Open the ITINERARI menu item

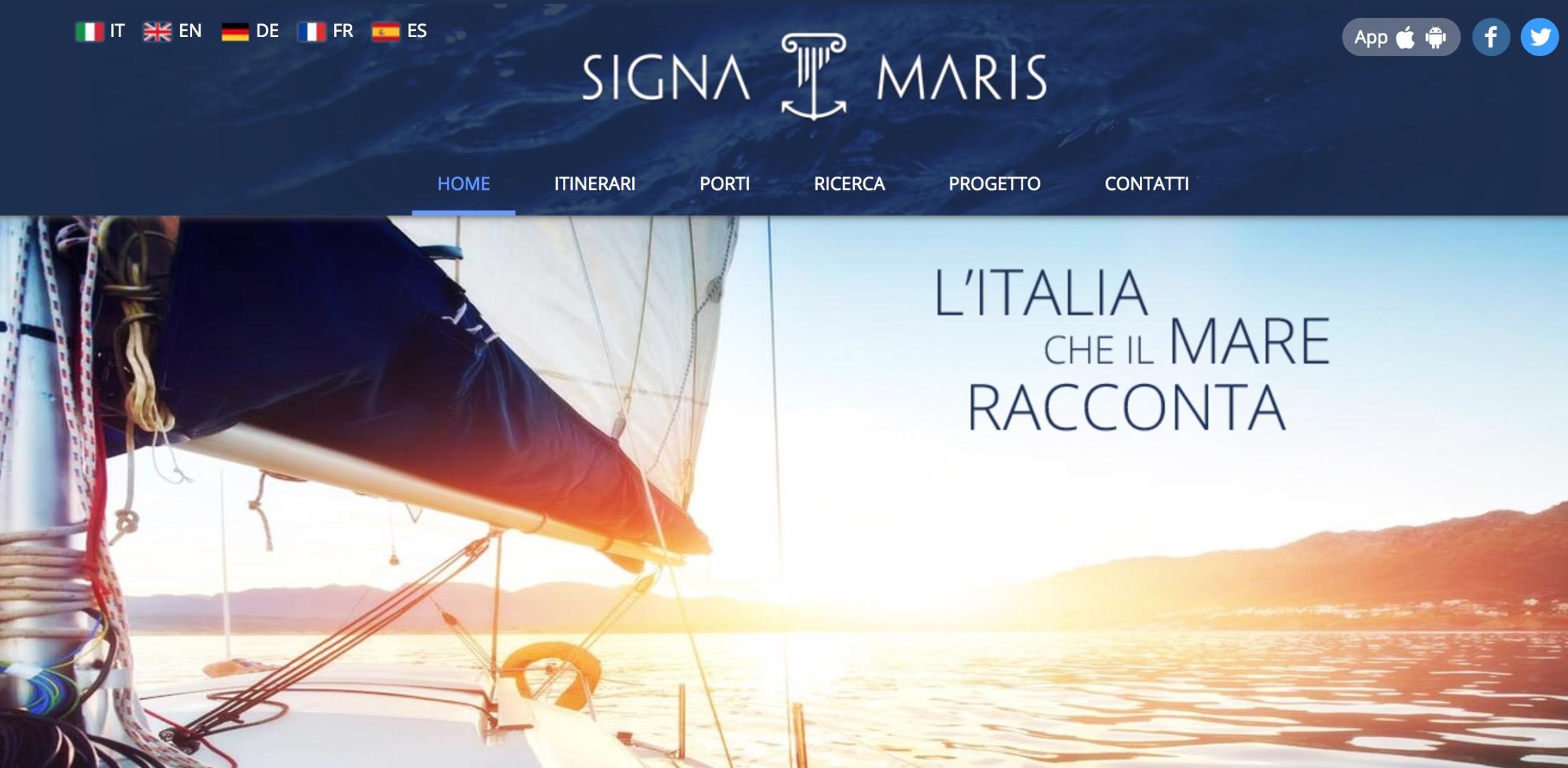tap(594, 184)
